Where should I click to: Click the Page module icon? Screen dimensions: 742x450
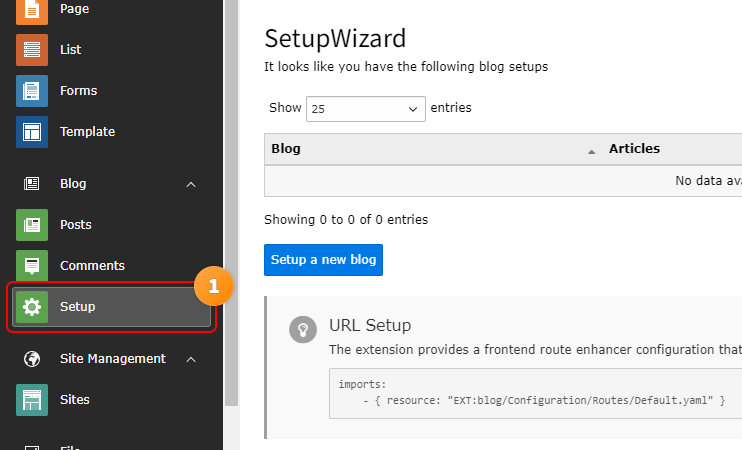coord(32,10)
